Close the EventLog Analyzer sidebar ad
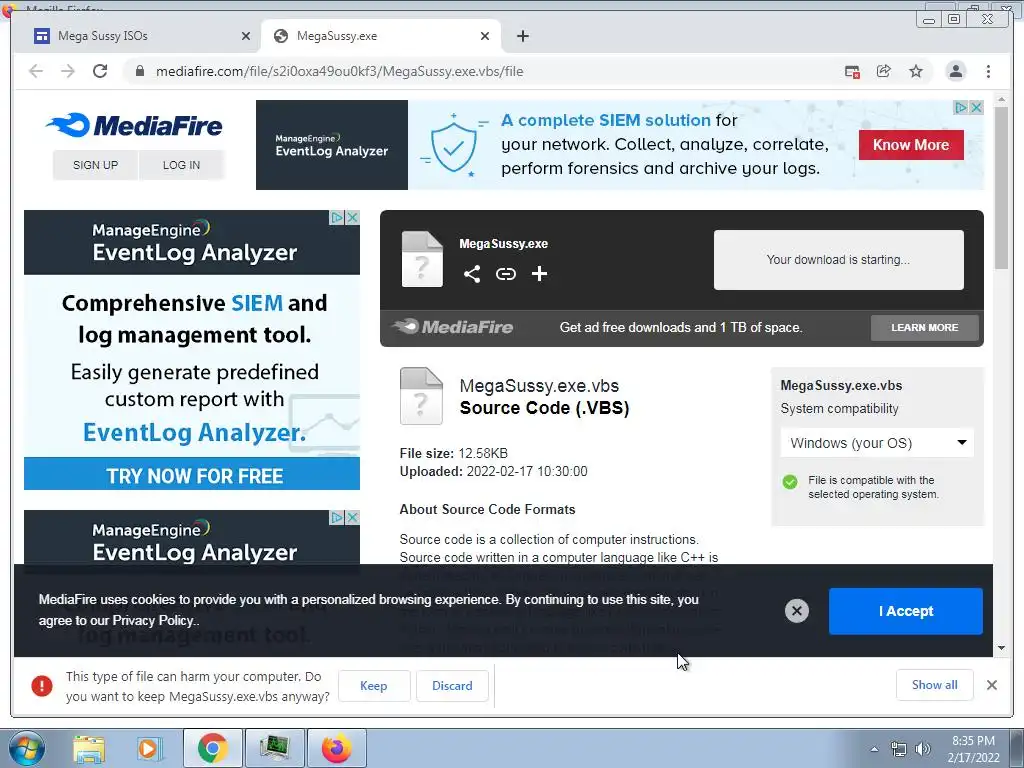Screen dimensions: 1024x768 click(x=353, y=217)
